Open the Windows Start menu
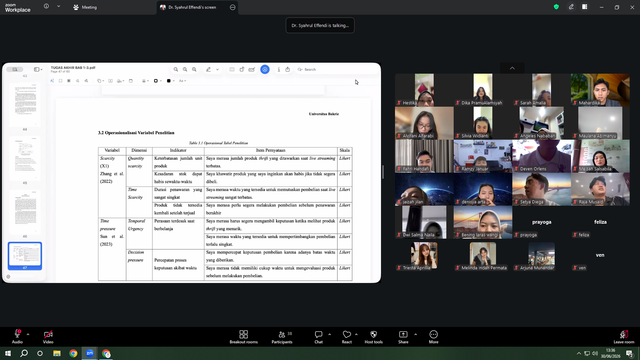This screenshot has width=640, height=360. [x=8, y=353]
